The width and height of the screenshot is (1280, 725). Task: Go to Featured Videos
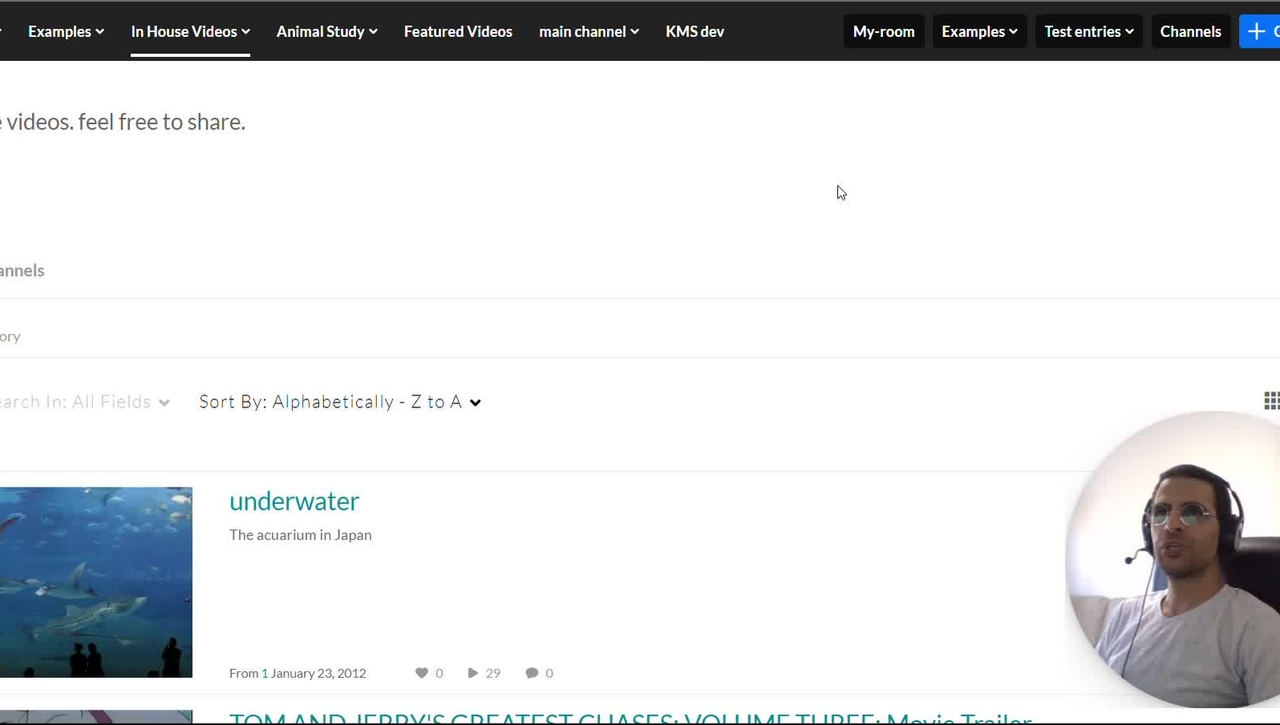(458, 31)
